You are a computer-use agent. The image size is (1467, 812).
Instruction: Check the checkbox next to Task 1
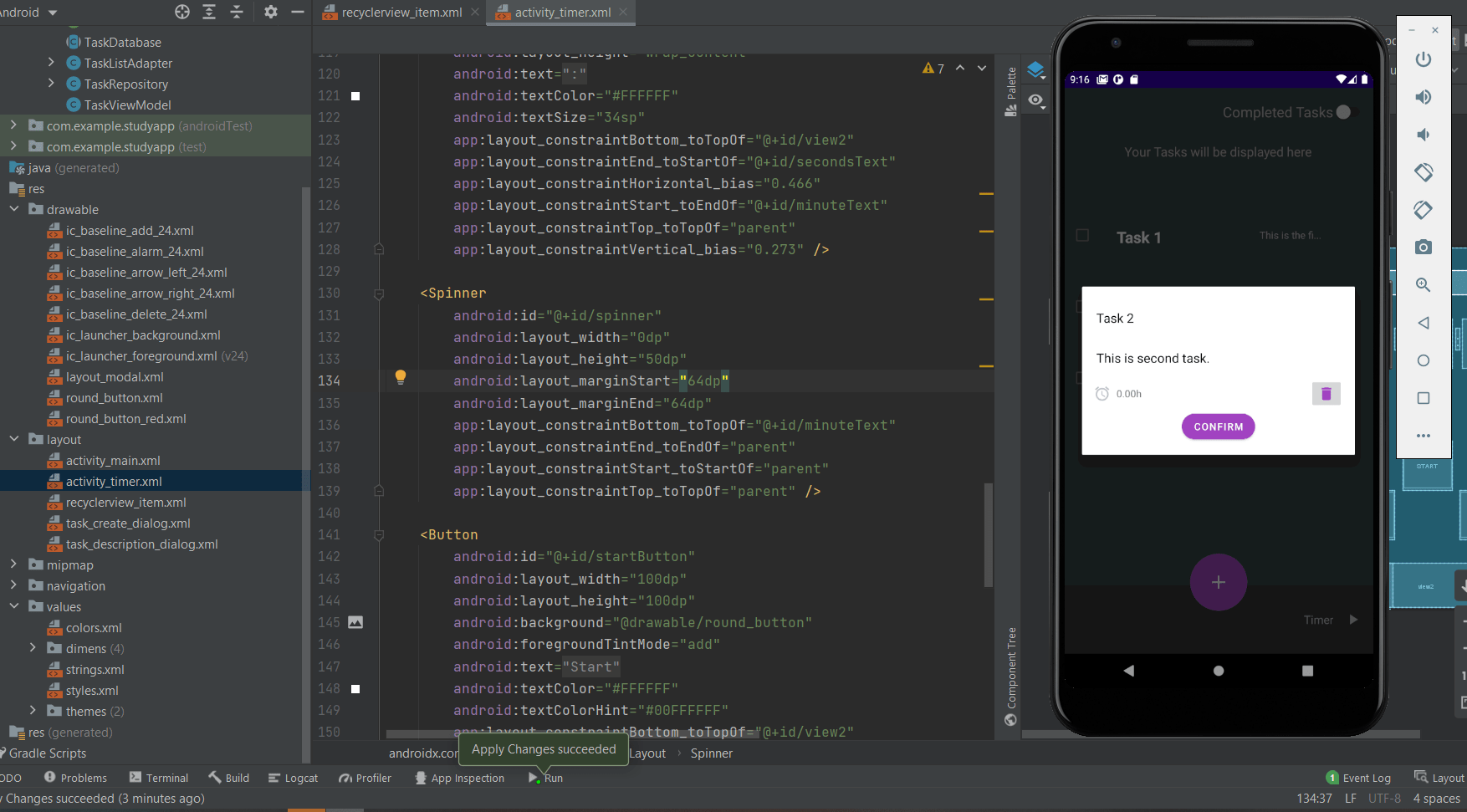click(x=1082, y=236)
